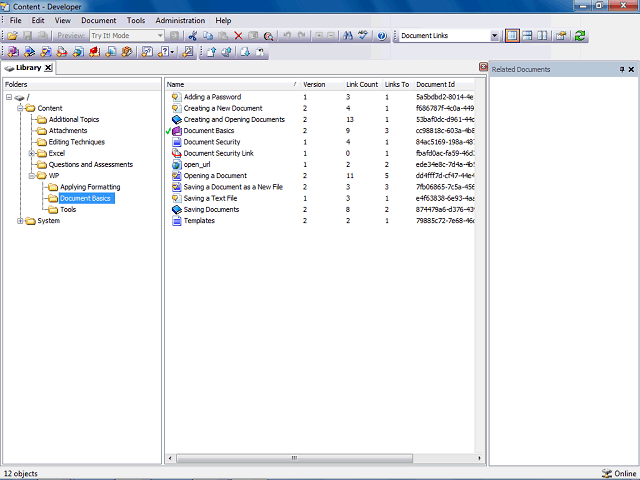Click the purple book new document icon
The image size is (640, 480).
pos(13,52)
